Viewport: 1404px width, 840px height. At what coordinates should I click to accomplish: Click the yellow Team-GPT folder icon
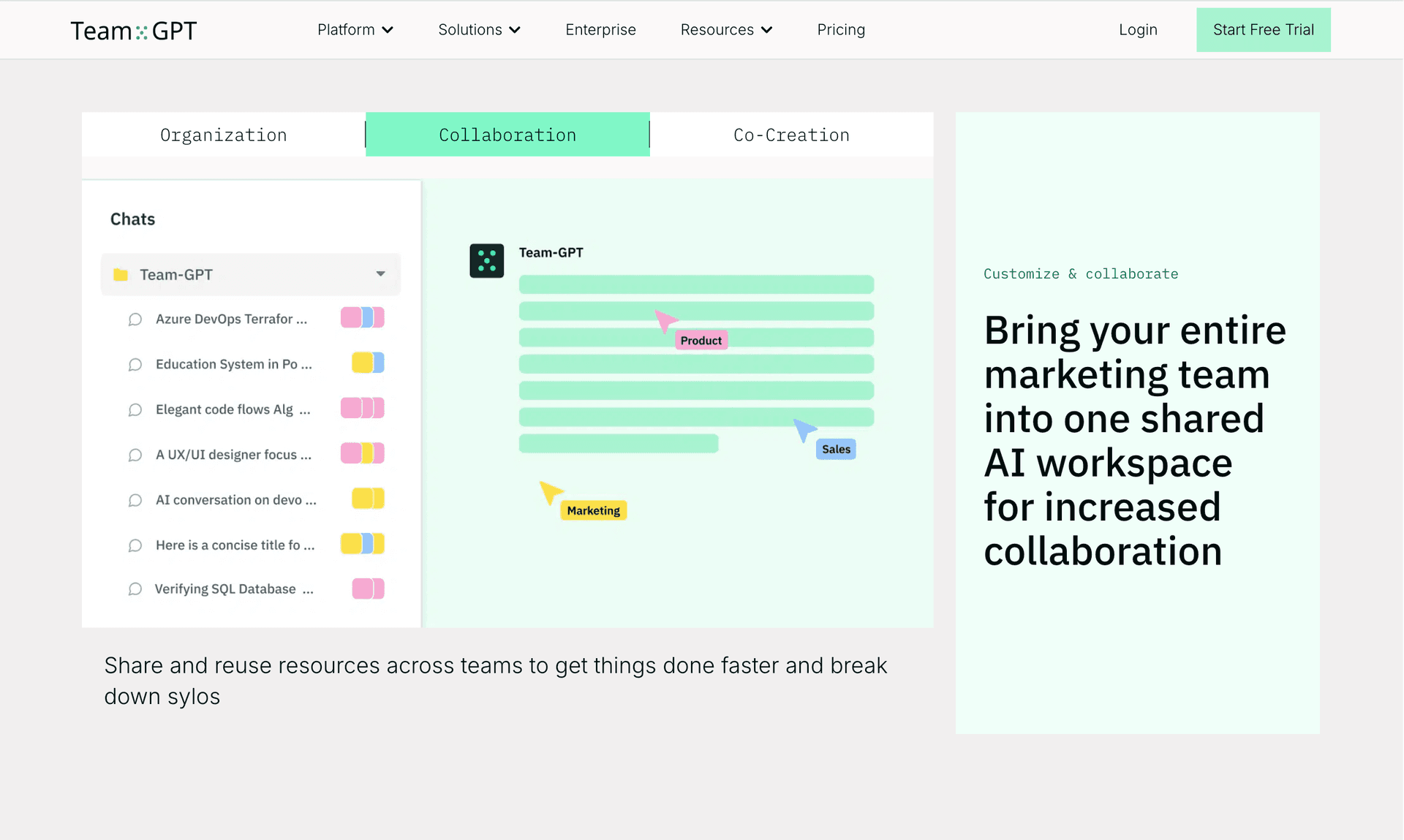[x=121, y=275]
